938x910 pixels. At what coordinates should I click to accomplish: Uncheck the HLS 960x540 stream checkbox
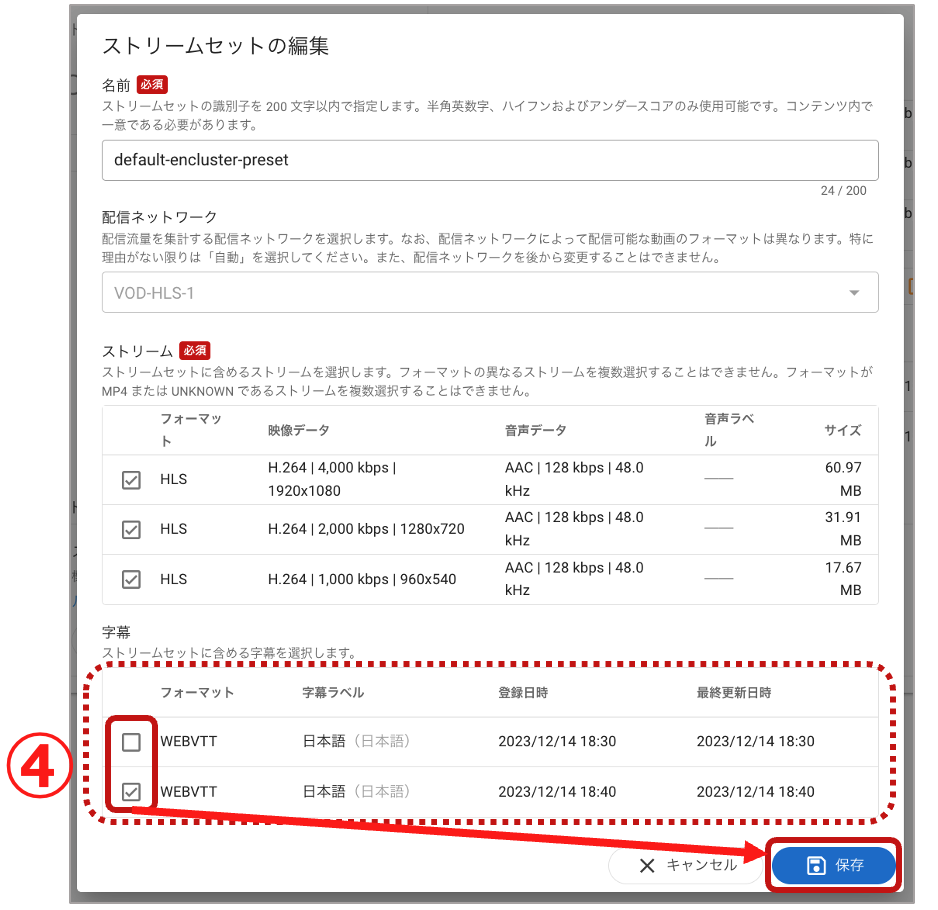click(x=131, y=579)
